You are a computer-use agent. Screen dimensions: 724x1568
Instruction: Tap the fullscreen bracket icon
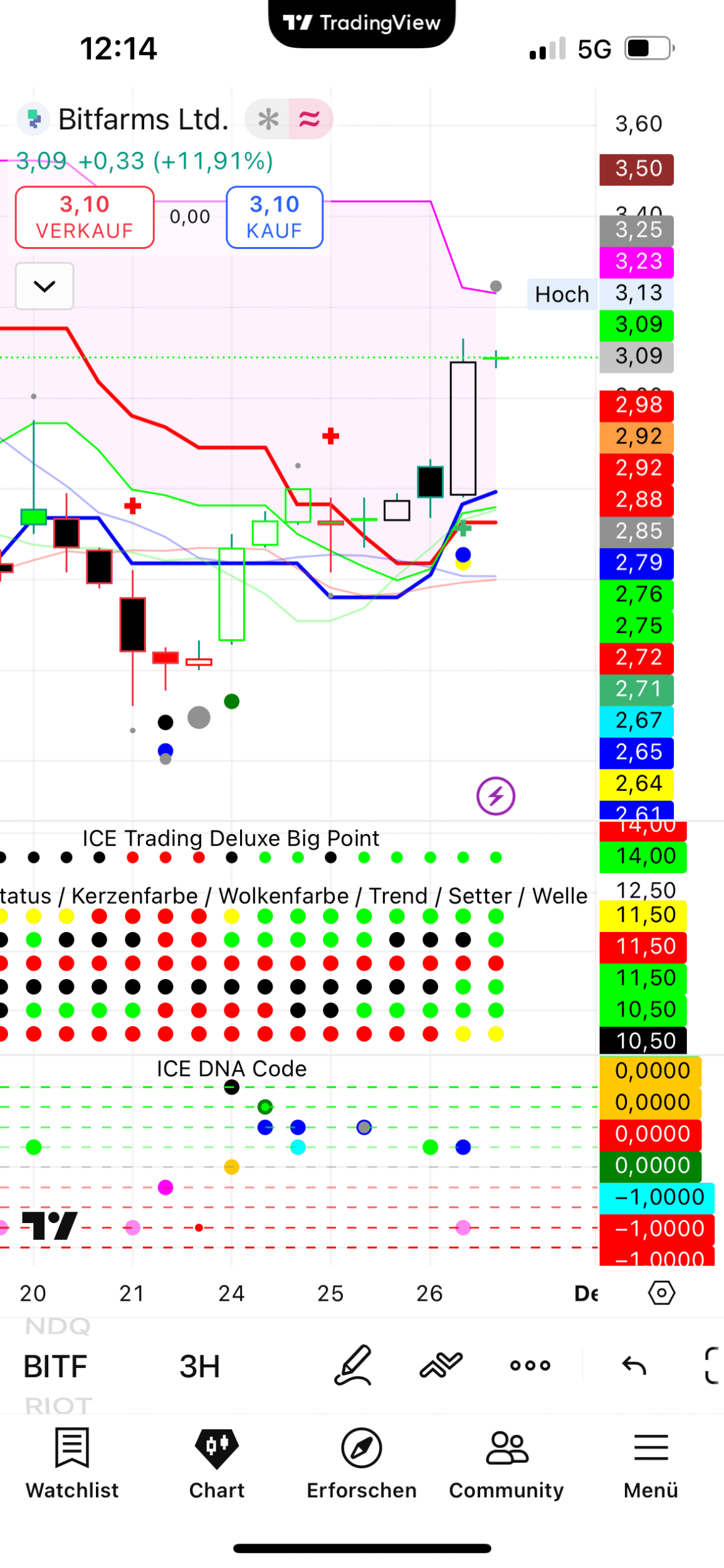[x=712, y=1365]
